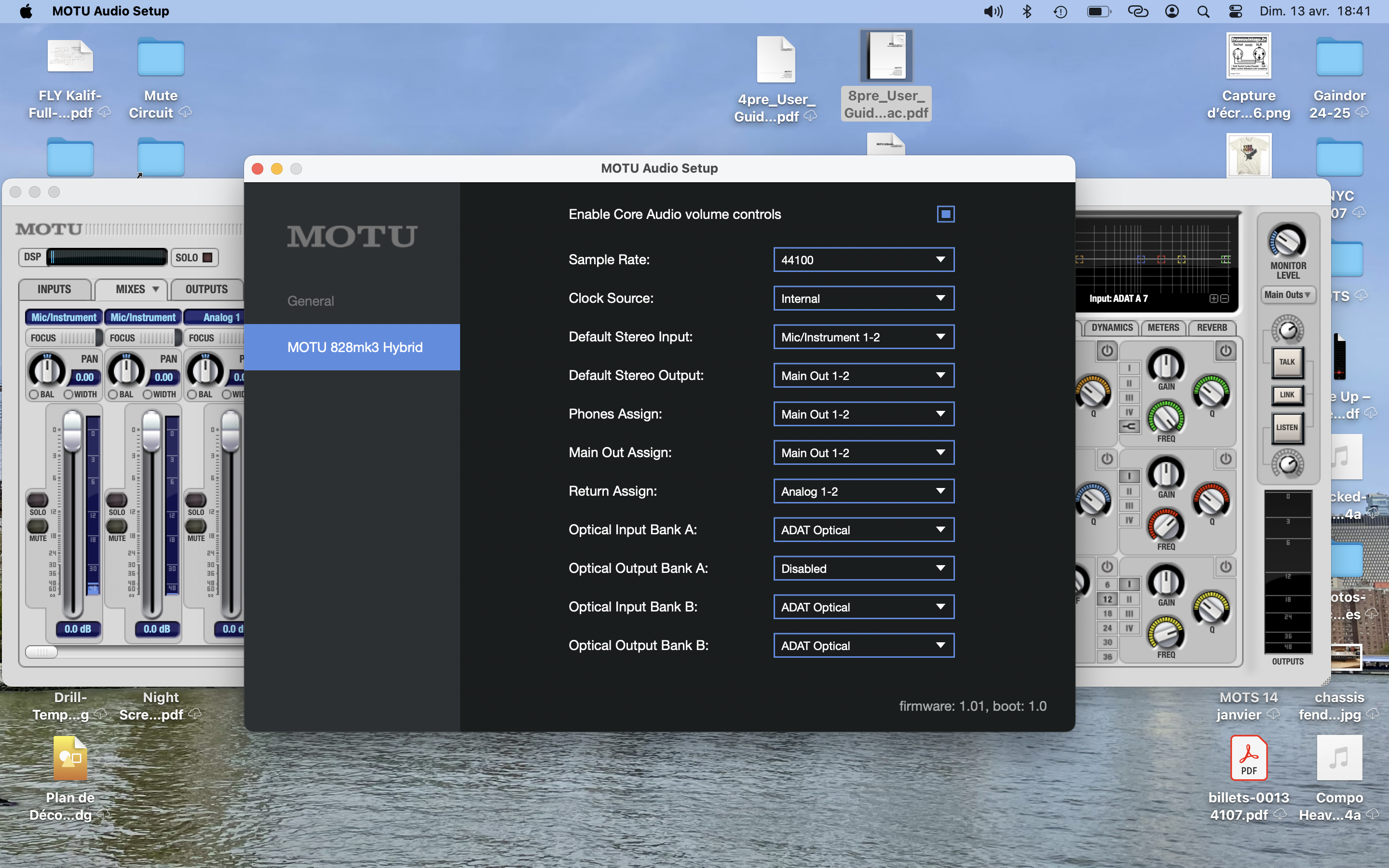Open the Default Stereo Output dropdown
This screenshot has height=868, width=1389.
pos(864,376)
